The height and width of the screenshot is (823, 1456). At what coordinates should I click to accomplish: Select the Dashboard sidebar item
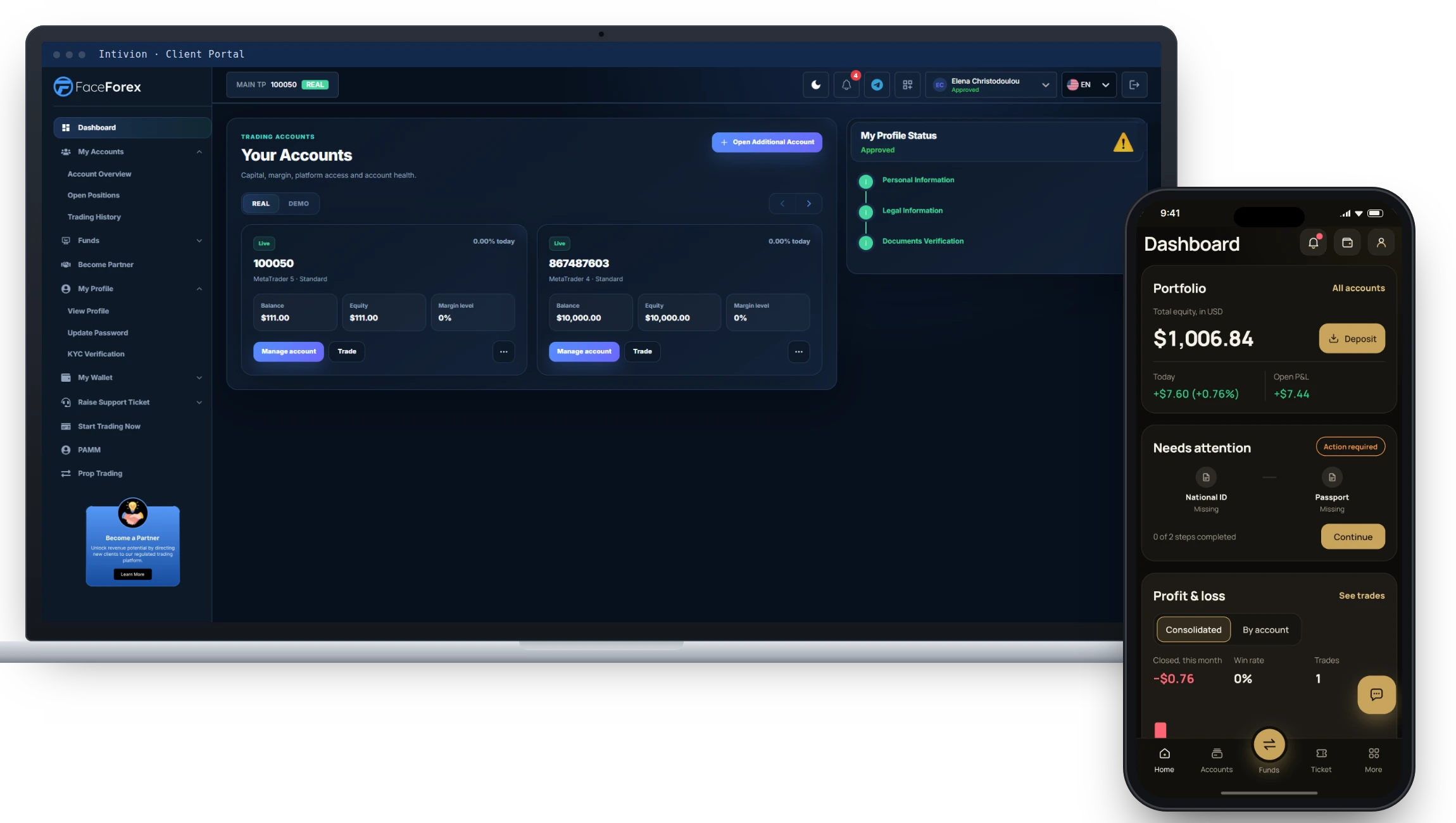tap(132, 127)
